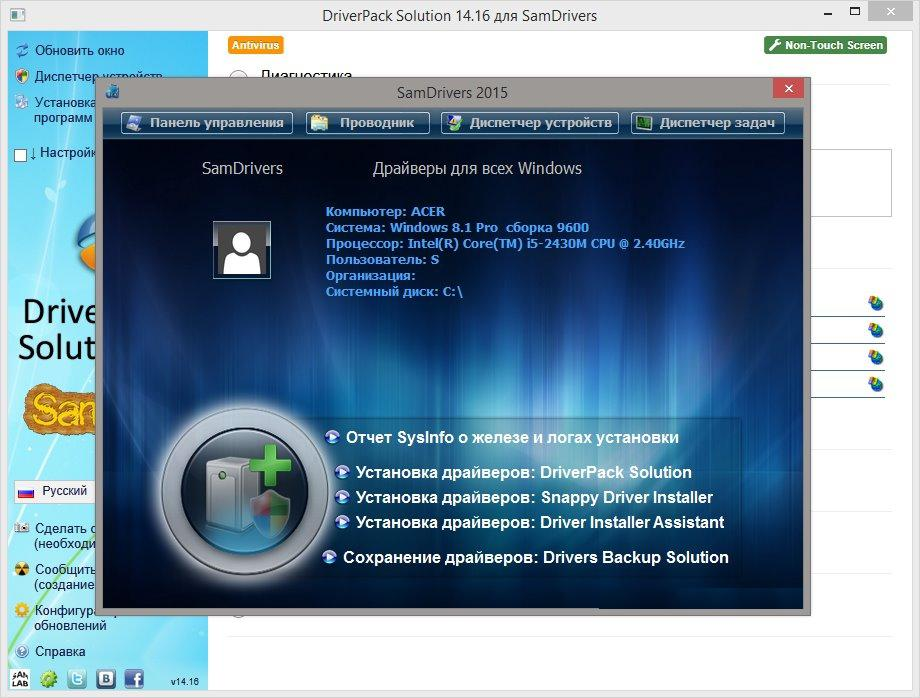
Task: Click the orange Antivirus button
Action: pos(255,45)
